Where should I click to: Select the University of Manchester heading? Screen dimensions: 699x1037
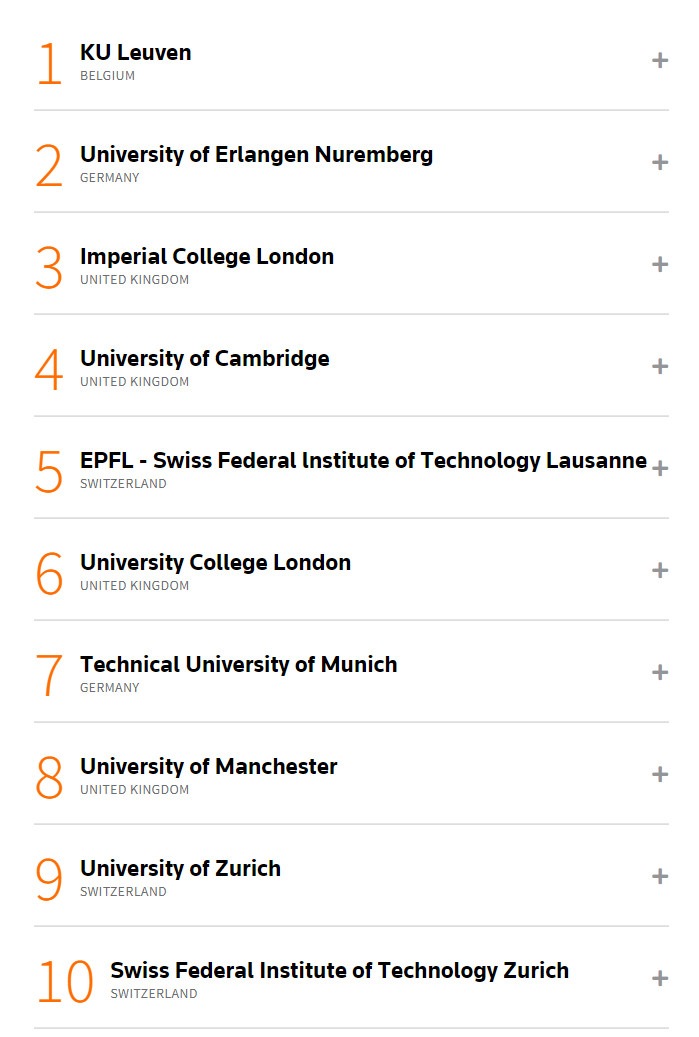pyautogui.click(x=209, y=767)
